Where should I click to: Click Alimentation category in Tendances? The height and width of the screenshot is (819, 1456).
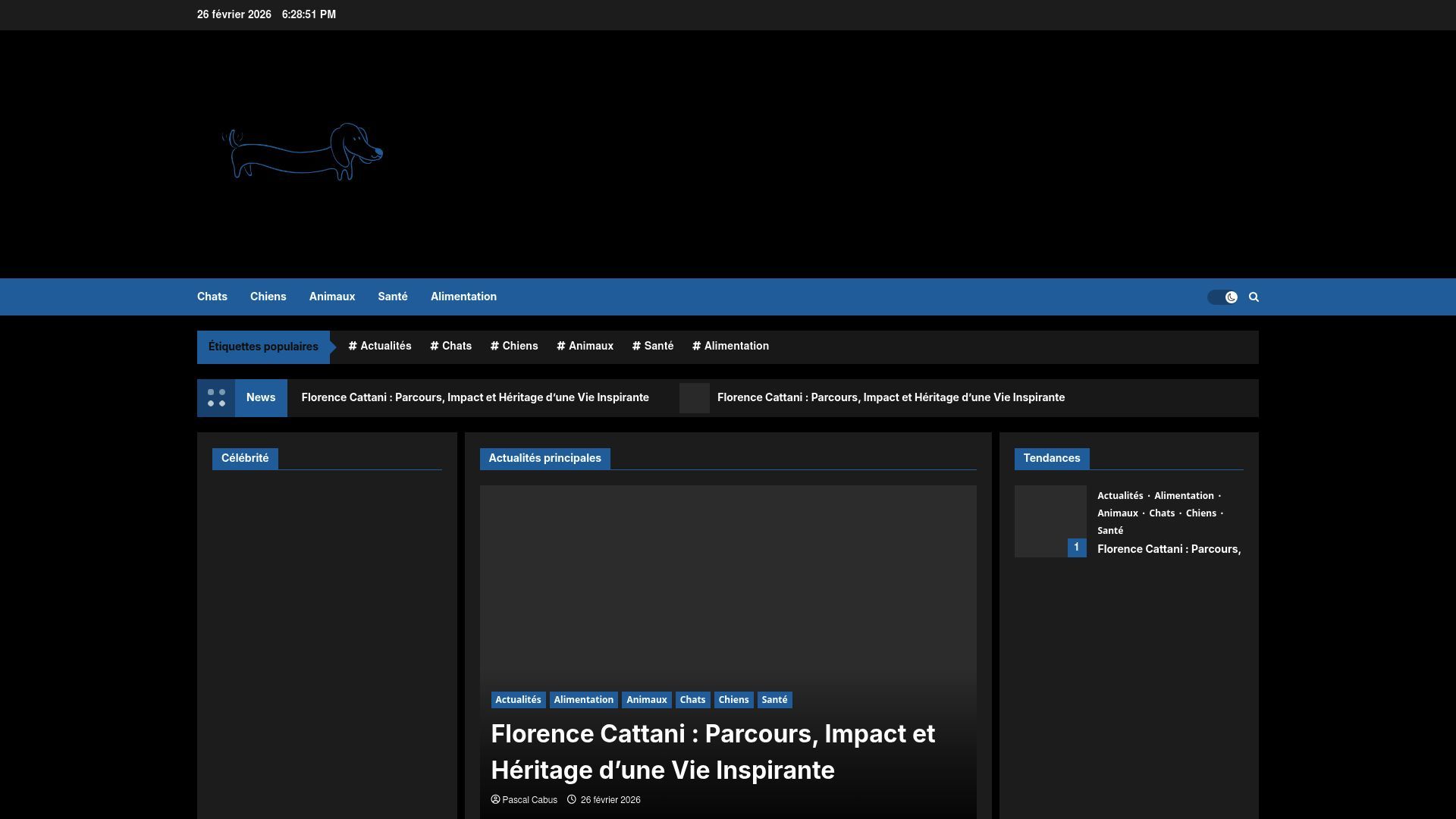click(1184, 496)
